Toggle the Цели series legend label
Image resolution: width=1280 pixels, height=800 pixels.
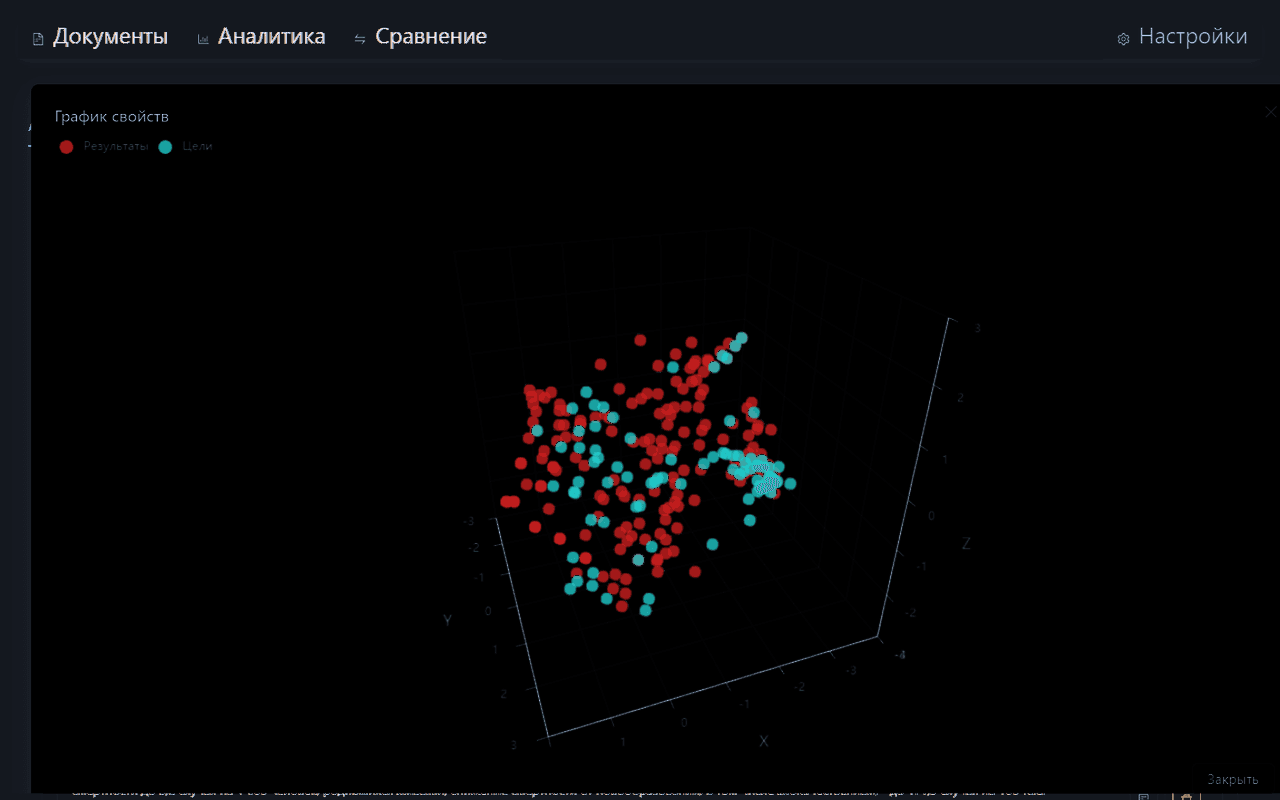pos(197,146)
